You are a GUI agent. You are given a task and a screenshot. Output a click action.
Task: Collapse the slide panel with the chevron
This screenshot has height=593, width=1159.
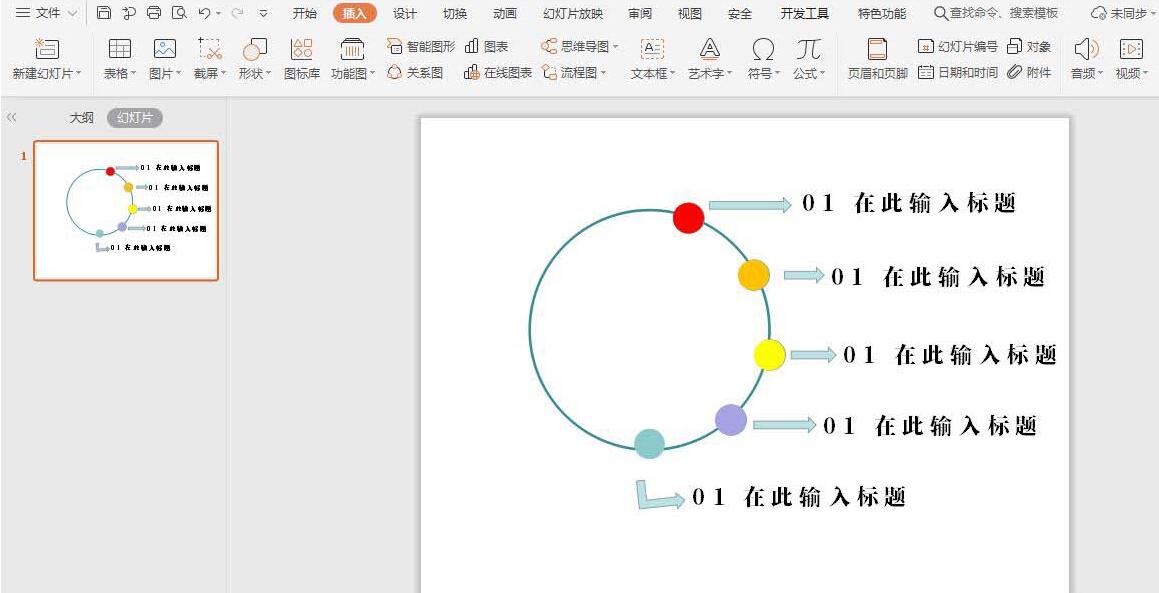(11, 116)
